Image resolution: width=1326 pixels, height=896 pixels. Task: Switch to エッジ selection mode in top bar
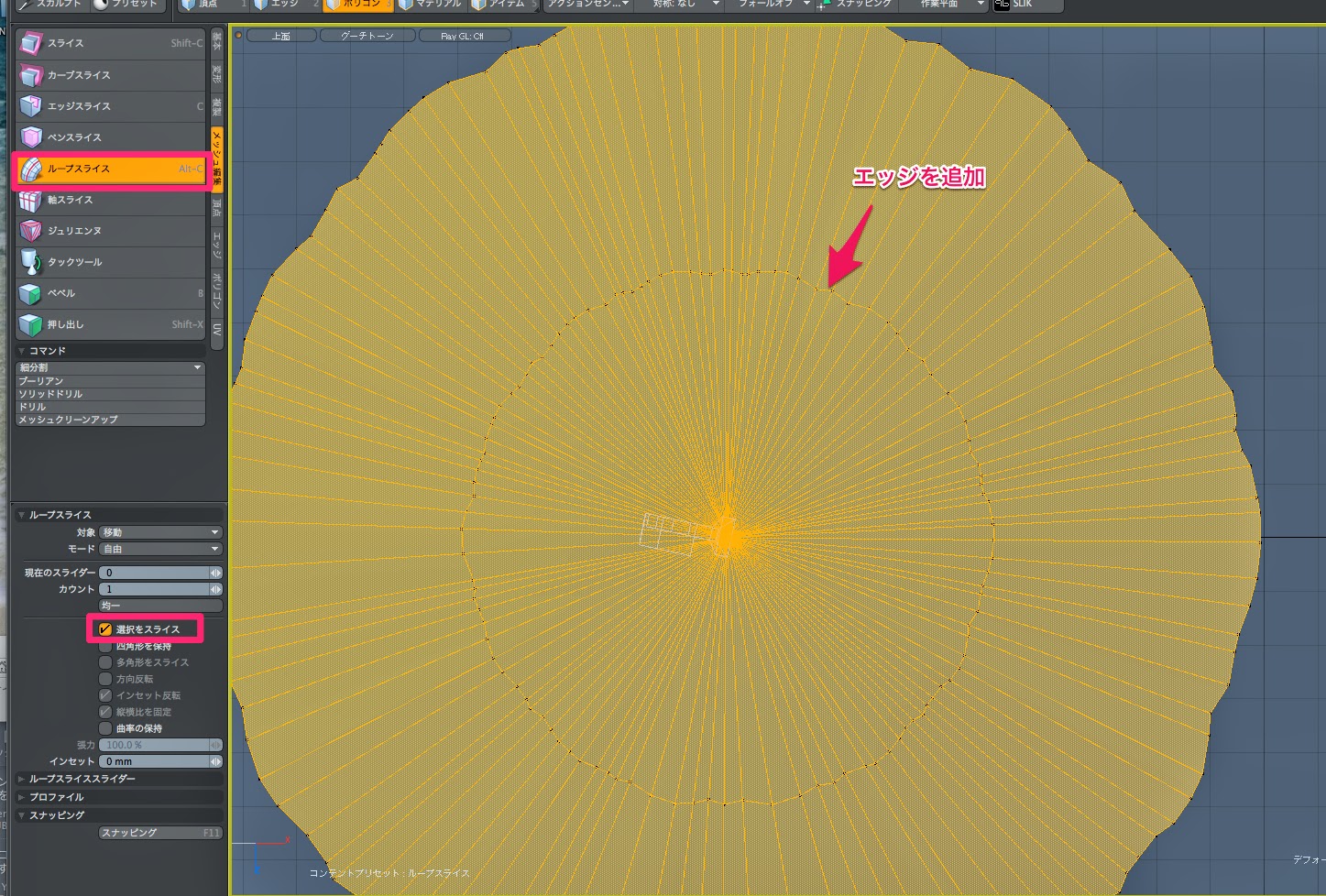(285, 5)
